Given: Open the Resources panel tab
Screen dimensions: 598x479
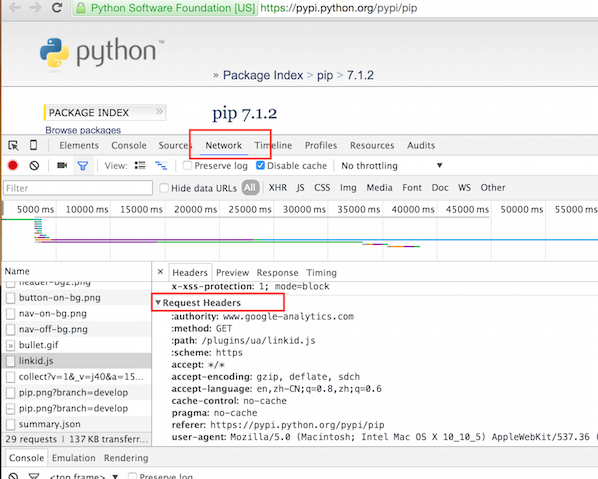Looking at the screenshot, I should pyautogui.click(x=372, y=145).
